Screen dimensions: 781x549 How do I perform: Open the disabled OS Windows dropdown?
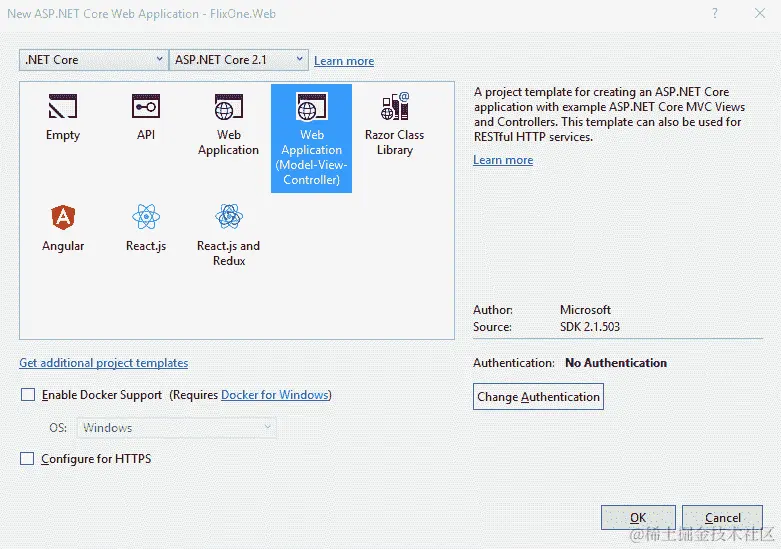pos(176,427)
